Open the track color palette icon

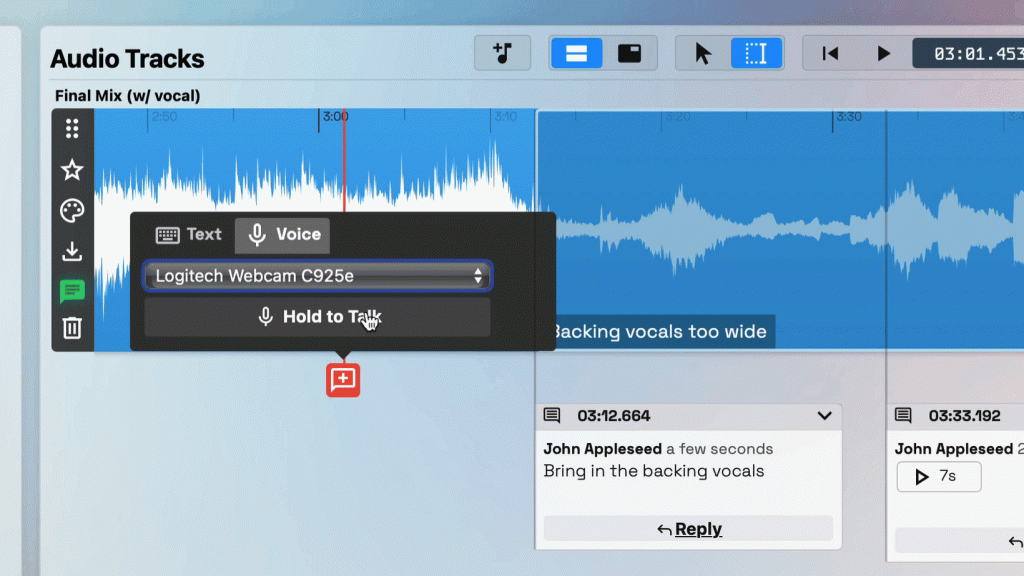tap(72, 211)
